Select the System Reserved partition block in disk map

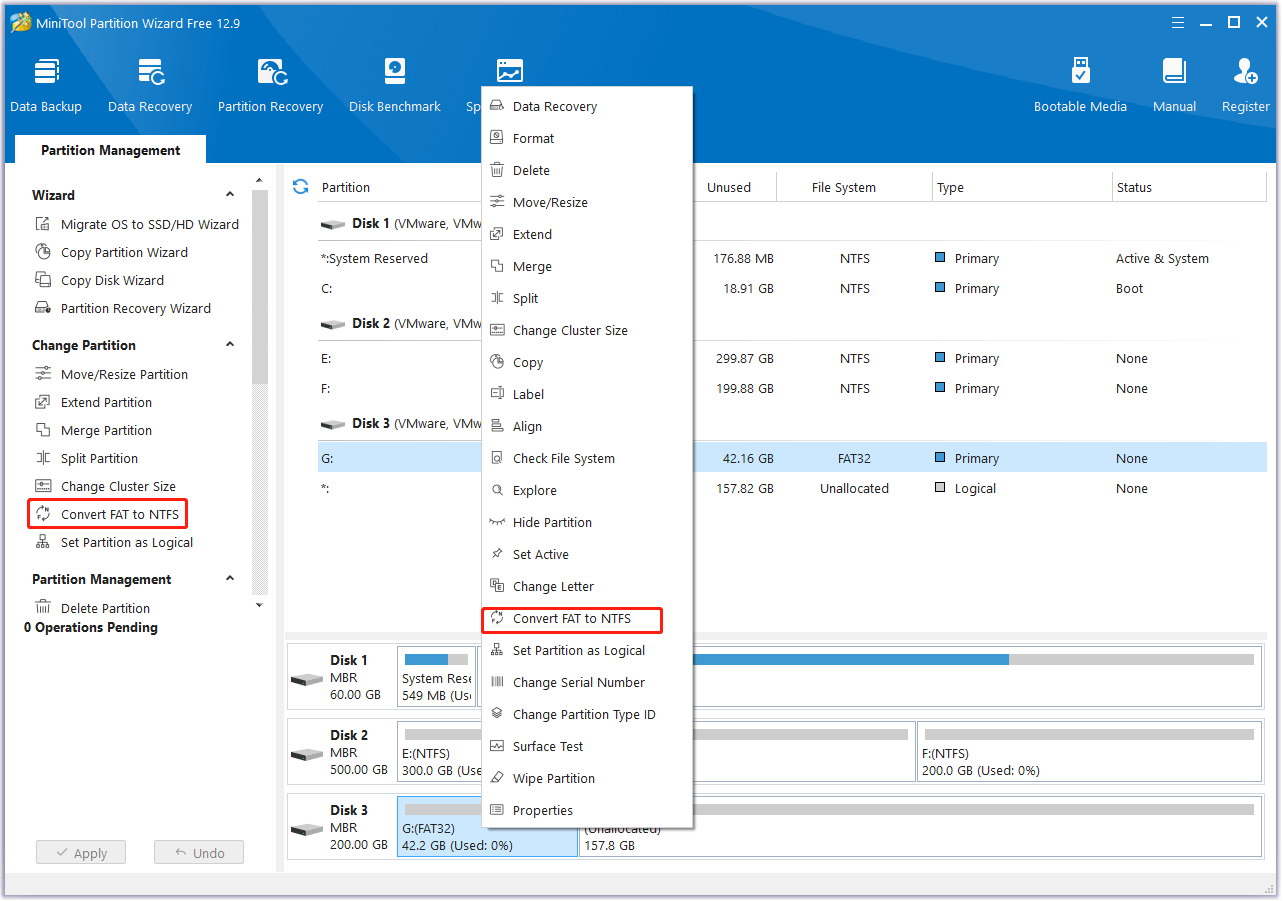(436, 676)
